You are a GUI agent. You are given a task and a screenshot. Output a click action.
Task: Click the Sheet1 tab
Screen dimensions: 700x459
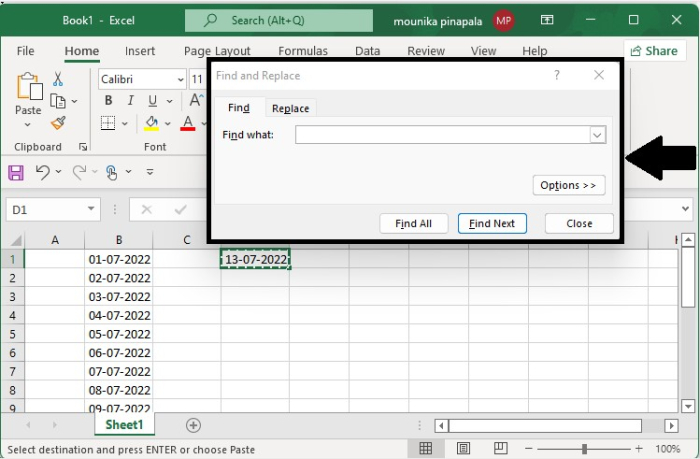click(125, 425)
